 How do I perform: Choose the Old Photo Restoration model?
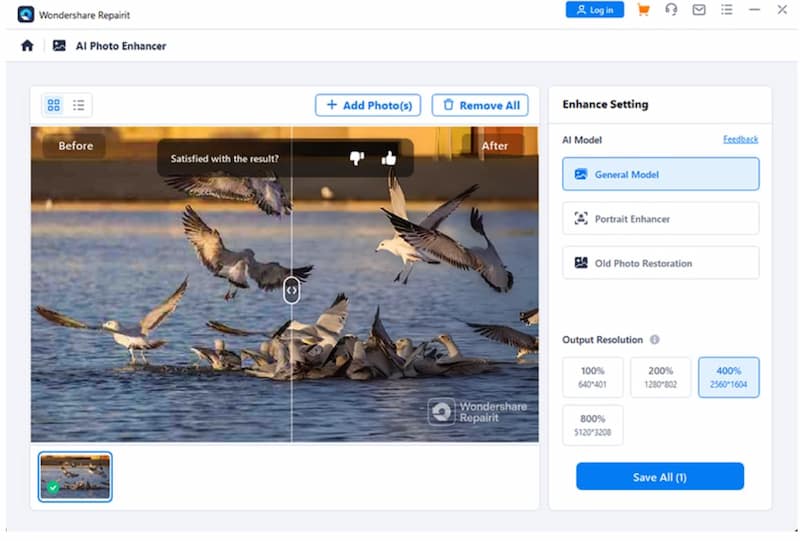click(660, 263)
